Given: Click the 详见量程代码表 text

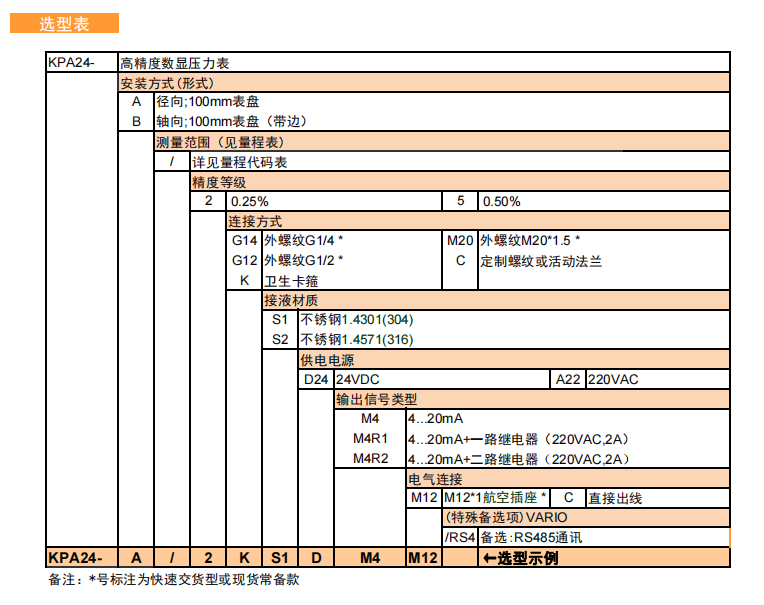Looking at the screenshot, I should (x=240, y=162).
